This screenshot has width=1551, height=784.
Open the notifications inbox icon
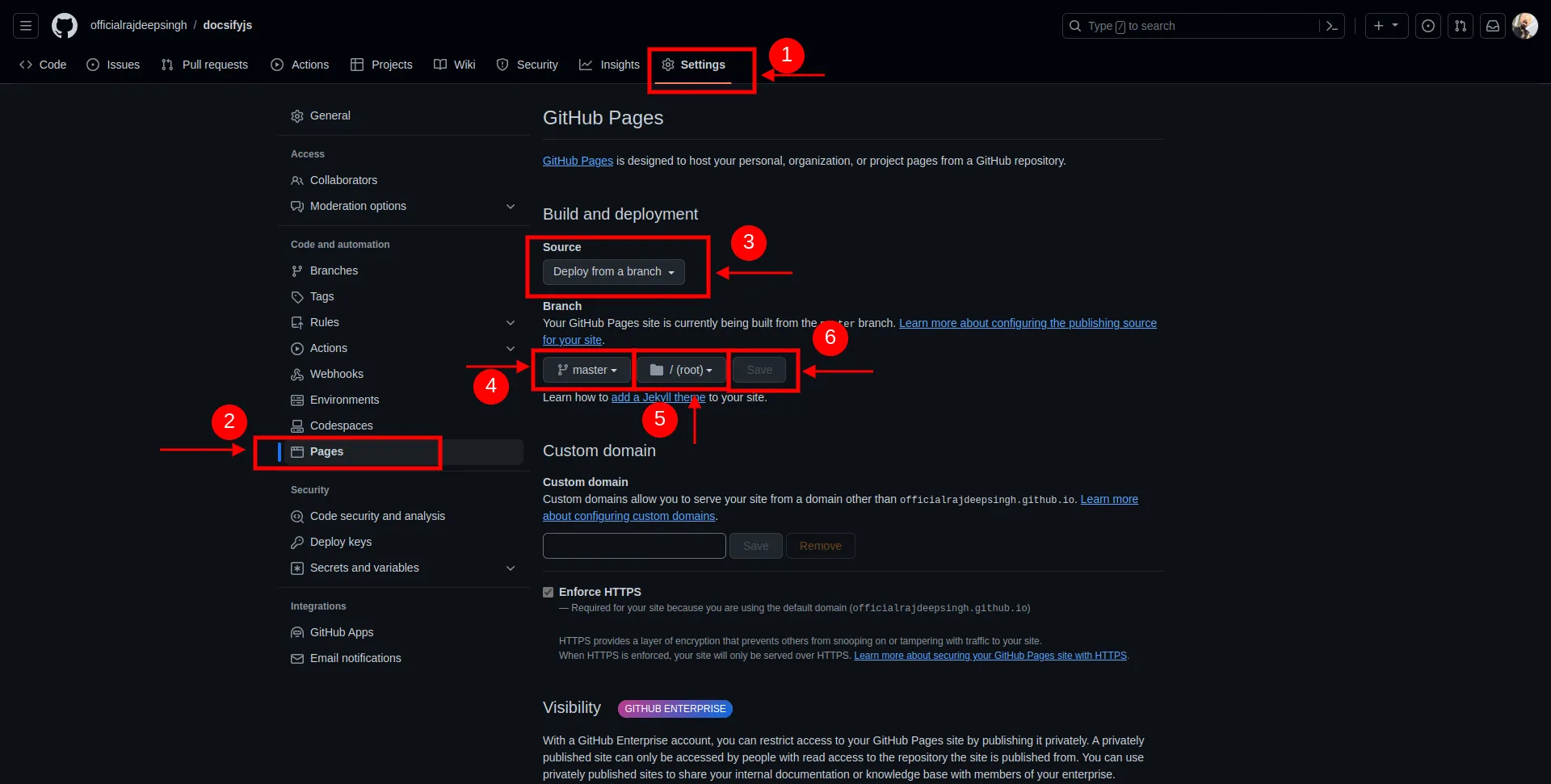tap(1493, 25)
